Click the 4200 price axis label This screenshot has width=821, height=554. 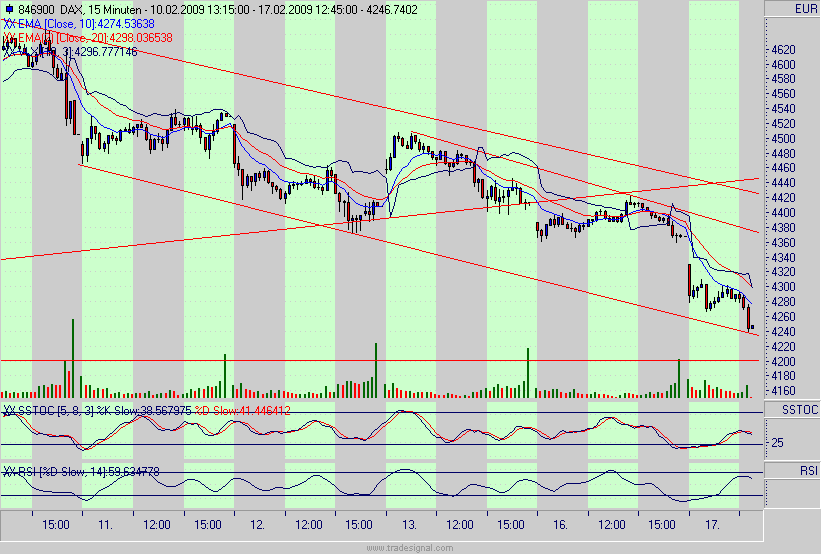(x=784, y=361)
